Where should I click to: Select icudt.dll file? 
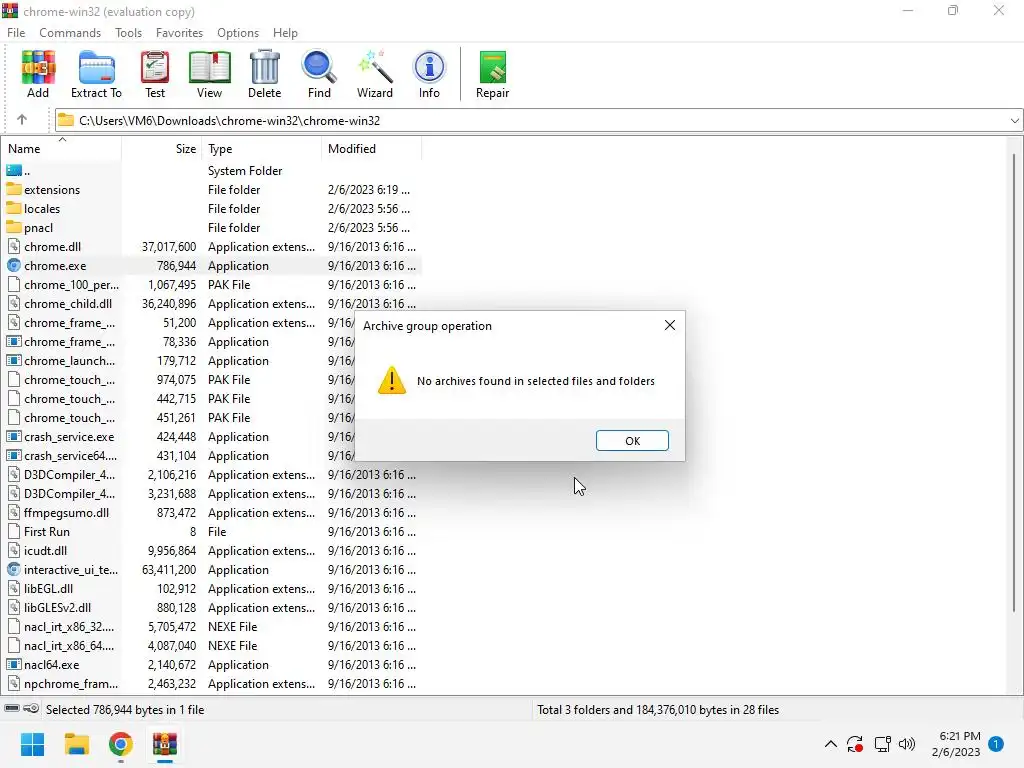[212, 551]
